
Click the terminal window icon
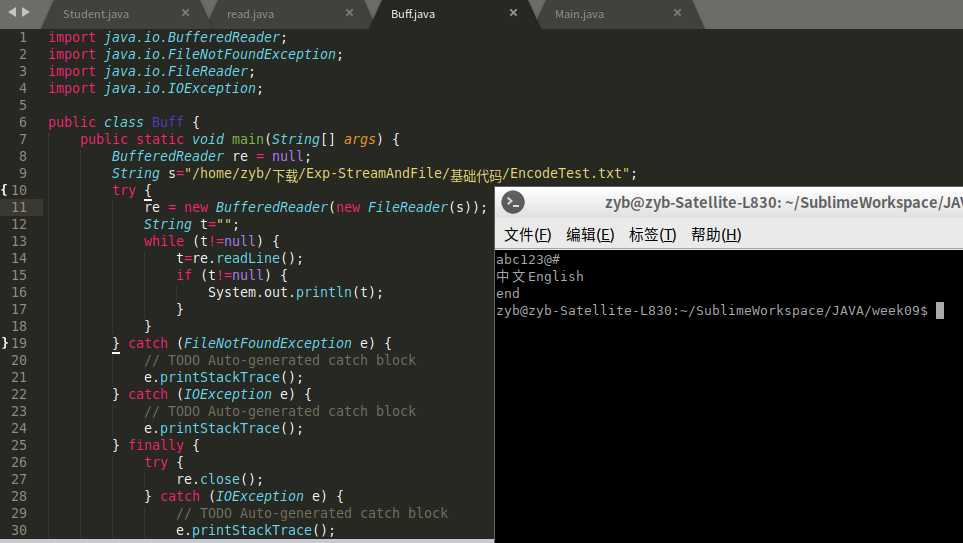tap(513, 202)
